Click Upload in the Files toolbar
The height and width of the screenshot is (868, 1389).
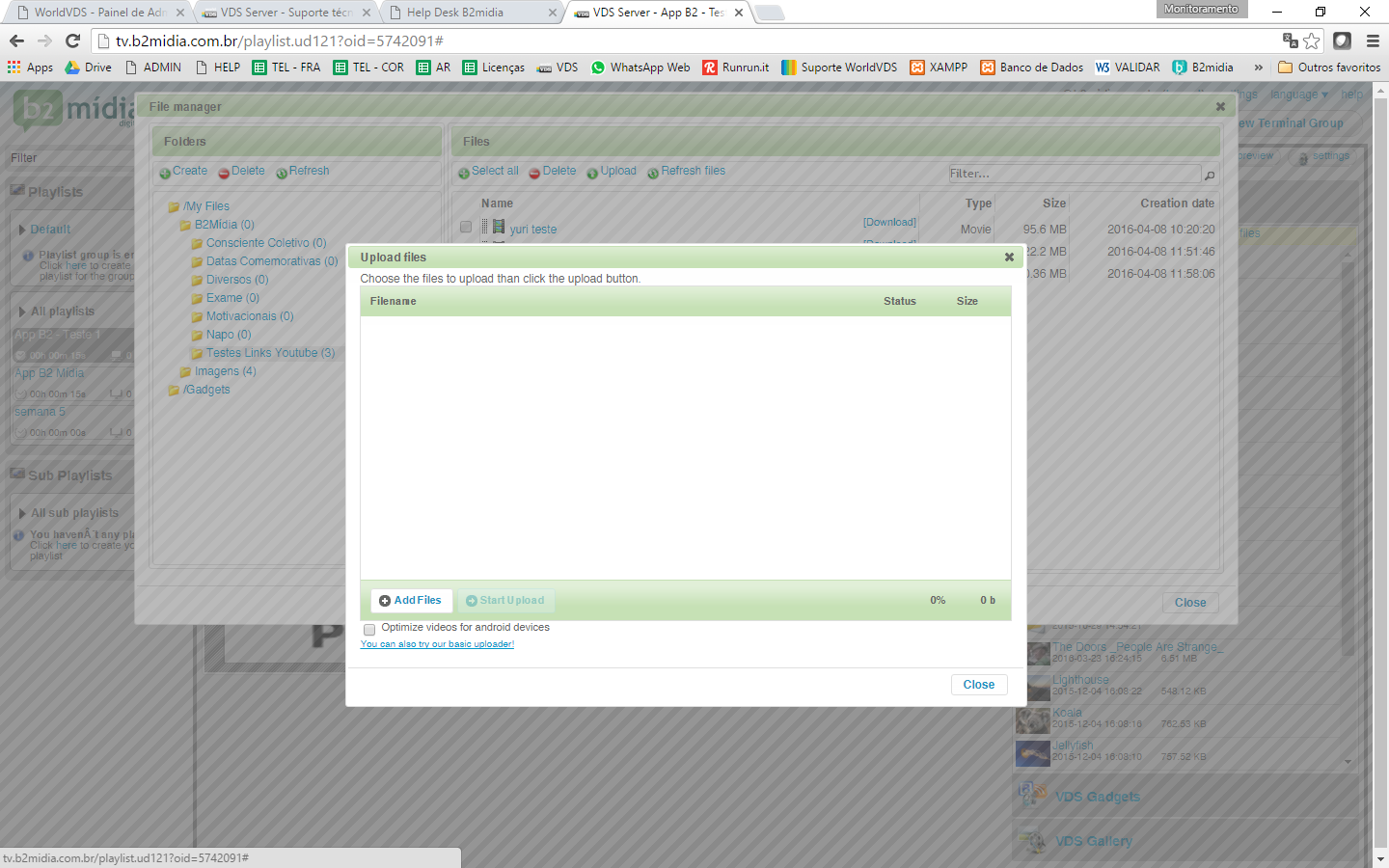(612, 172)
